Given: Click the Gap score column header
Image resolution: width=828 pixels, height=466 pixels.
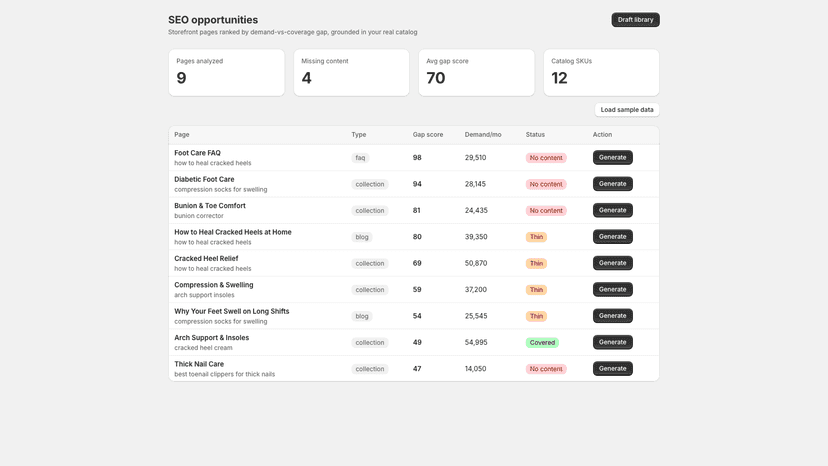Looking at the screenshot, I should pos(428,135).
